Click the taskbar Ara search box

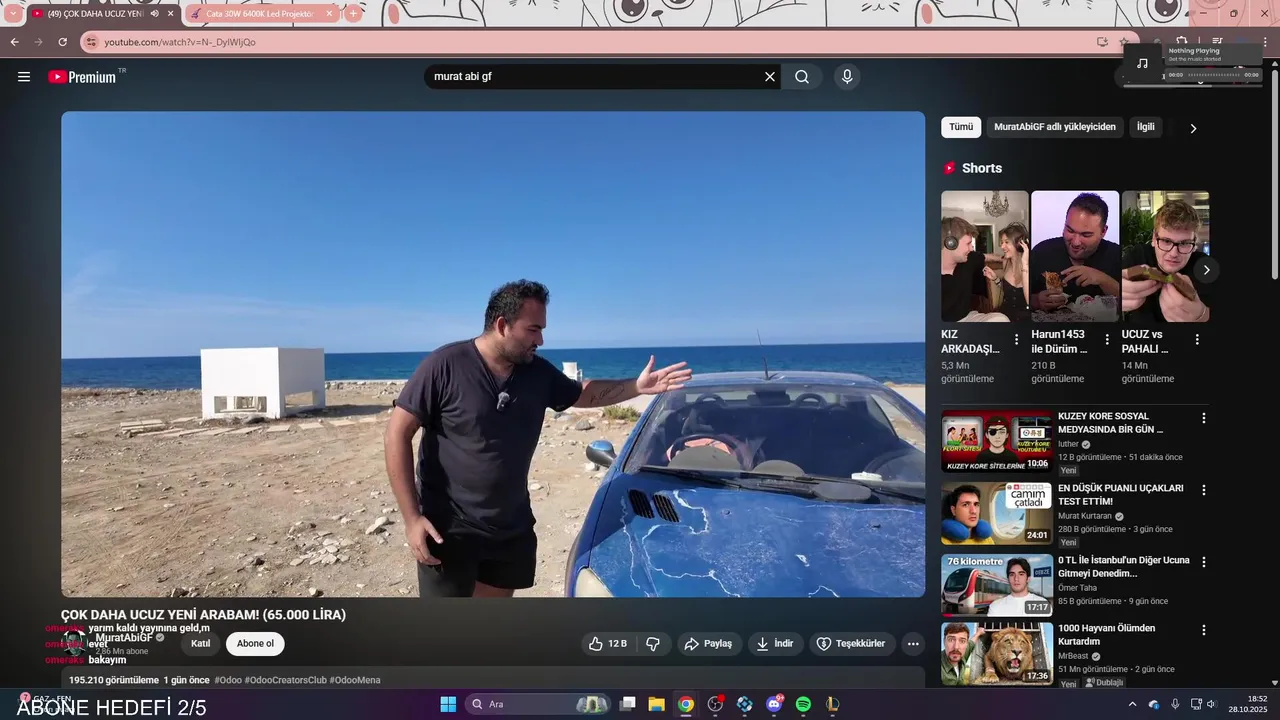538,704
